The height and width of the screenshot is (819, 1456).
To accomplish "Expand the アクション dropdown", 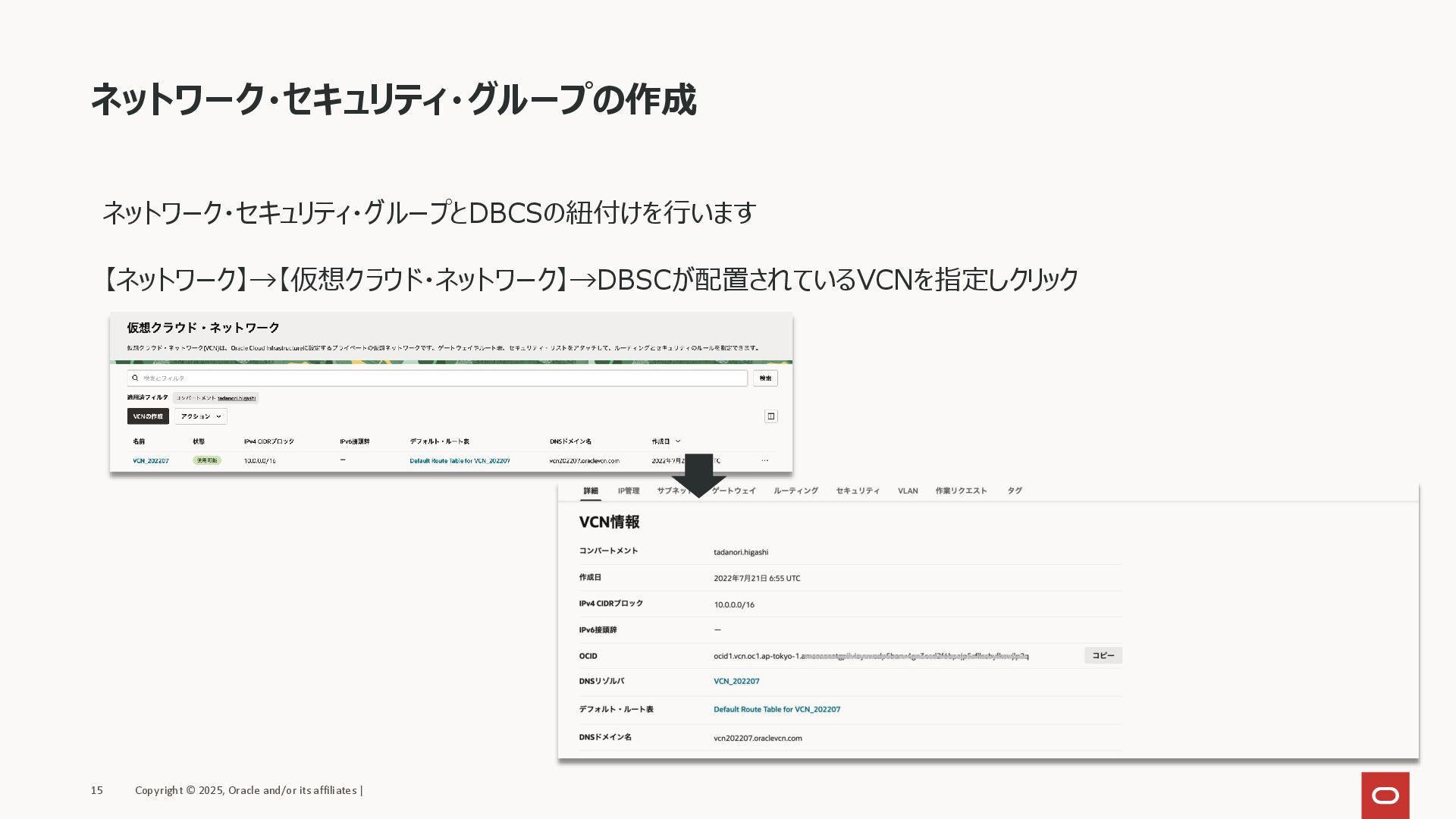I will (x=201, y=416).
